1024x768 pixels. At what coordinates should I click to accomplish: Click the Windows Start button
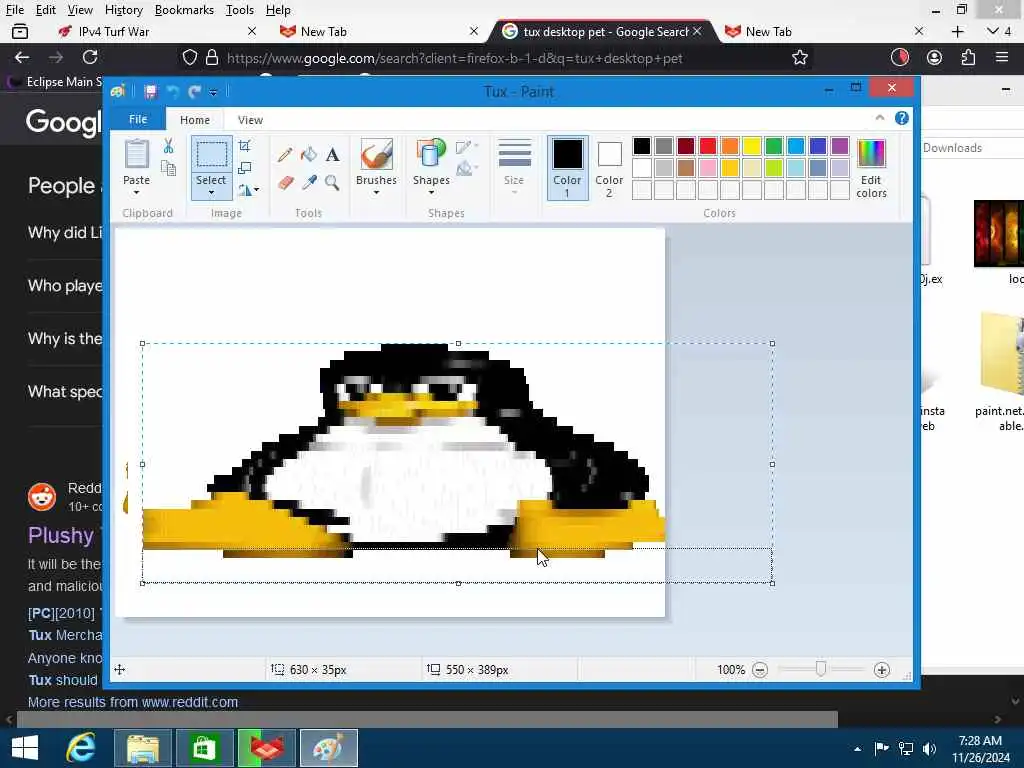pos(25,748)
